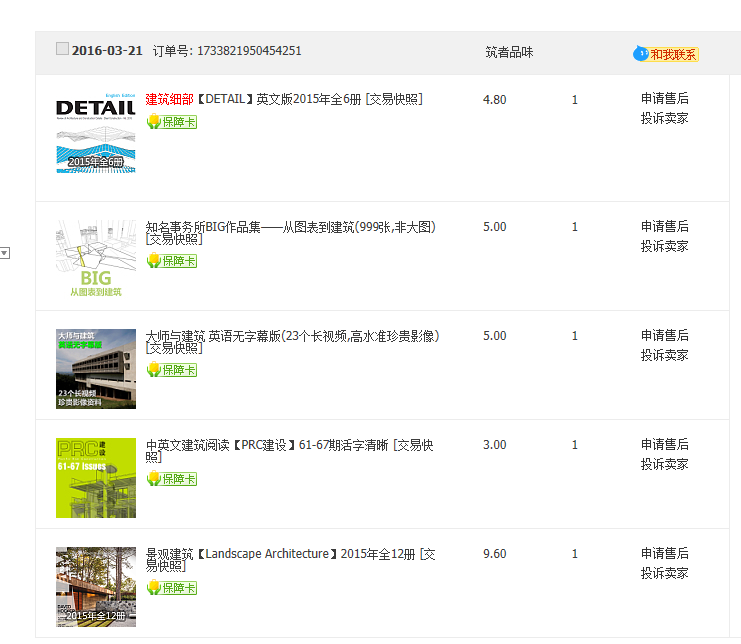
Task: Open BIG 从图表到建筑 thumbnail image
Action: point(96,259)
